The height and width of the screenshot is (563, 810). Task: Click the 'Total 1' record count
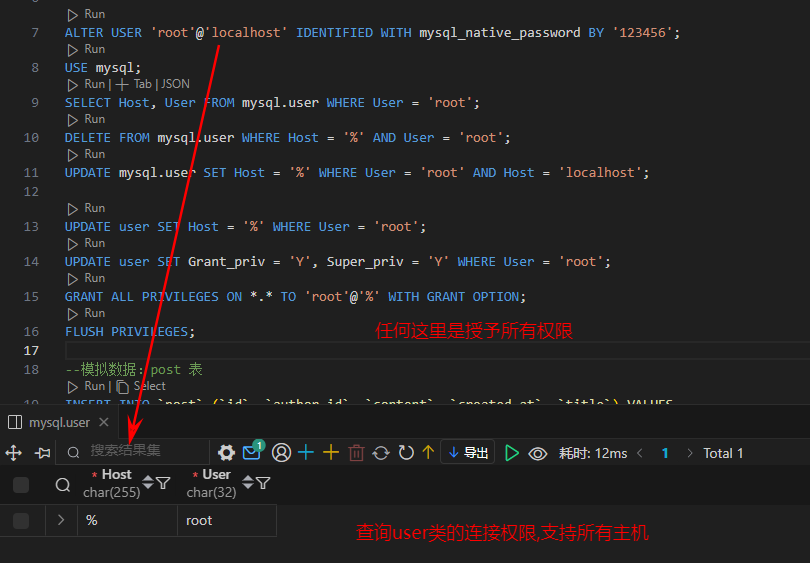pos(723,453)
